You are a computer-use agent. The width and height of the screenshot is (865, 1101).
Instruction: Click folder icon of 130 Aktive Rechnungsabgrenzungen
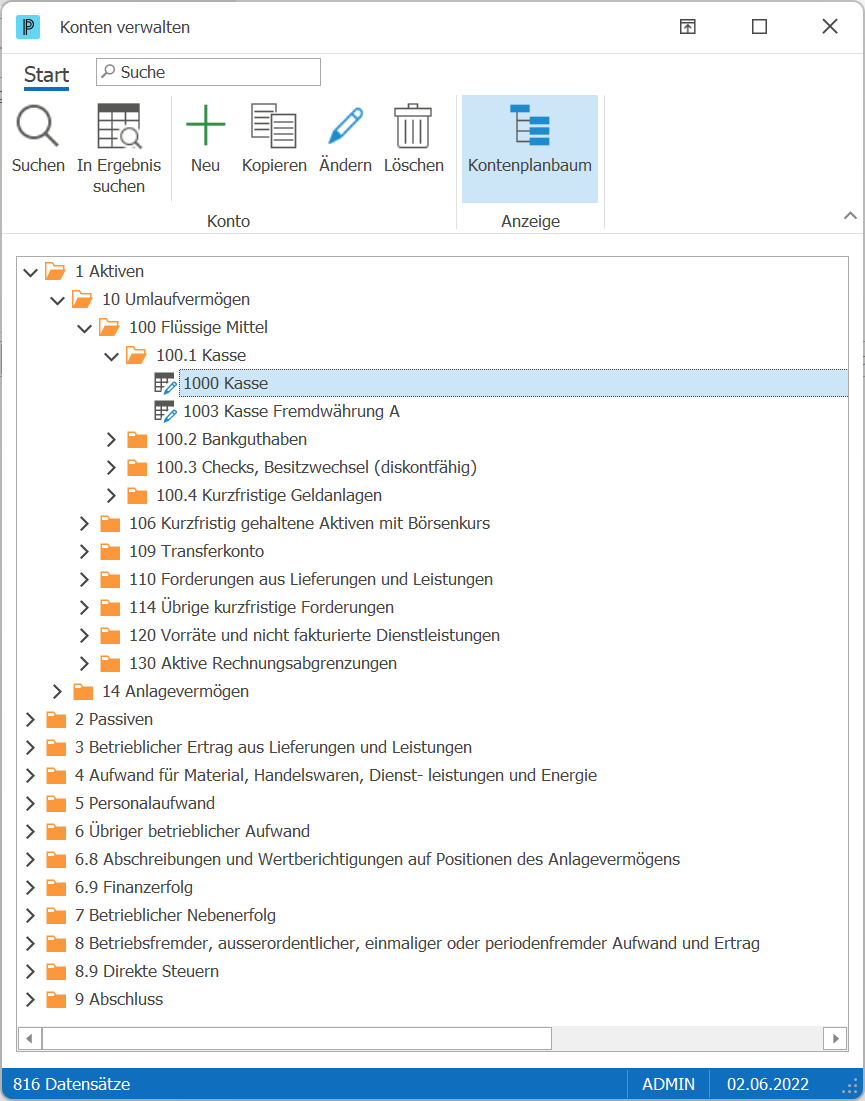coord(110,664)
